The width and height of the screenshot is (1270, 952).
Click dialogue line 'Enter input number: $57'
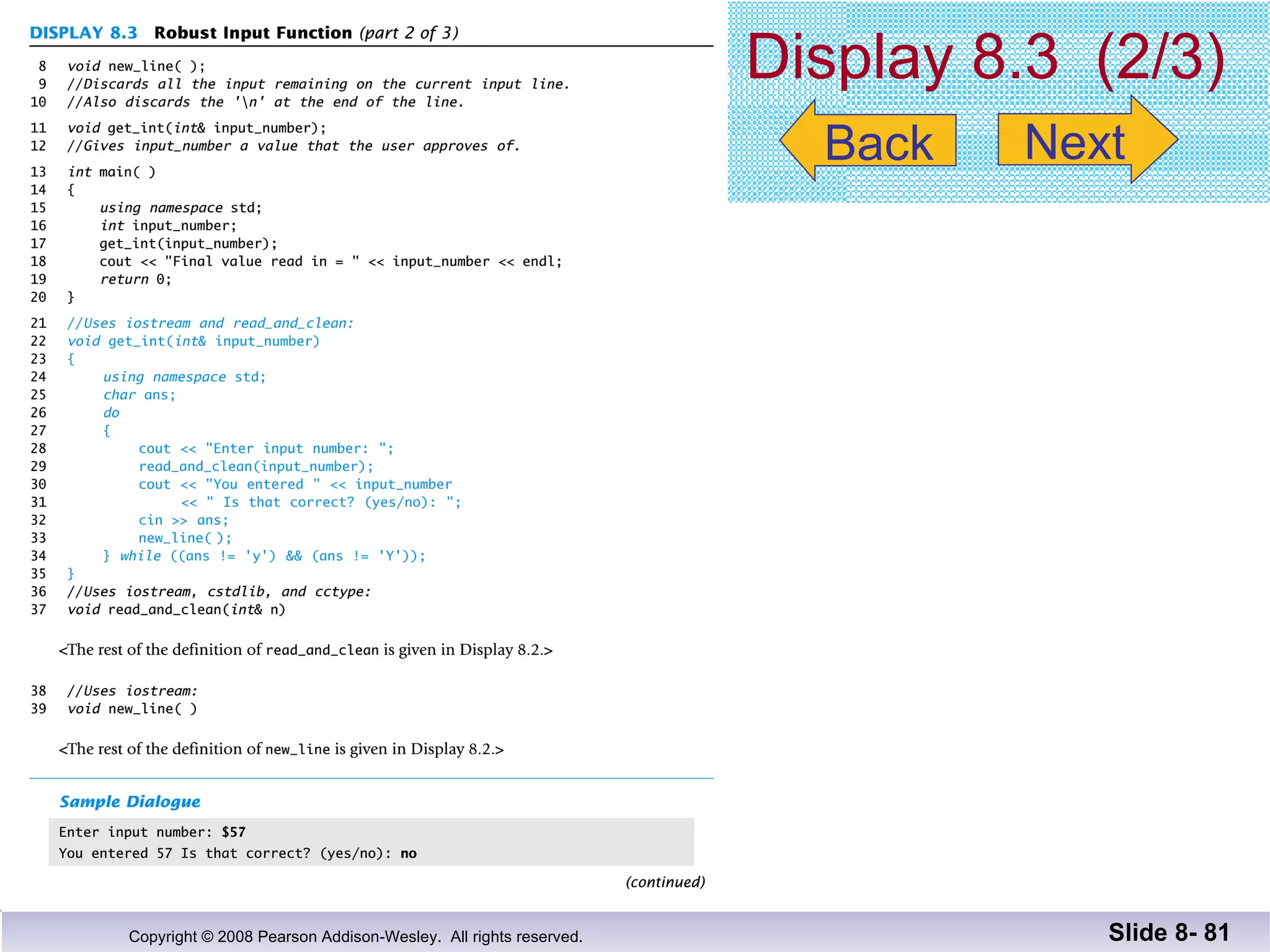click(153, 832)
